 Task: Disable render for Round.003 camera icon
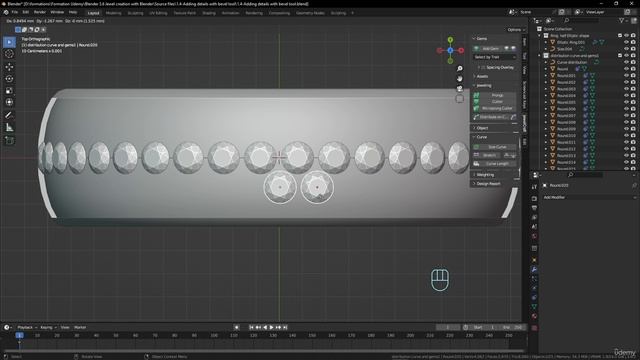[633, 89]
